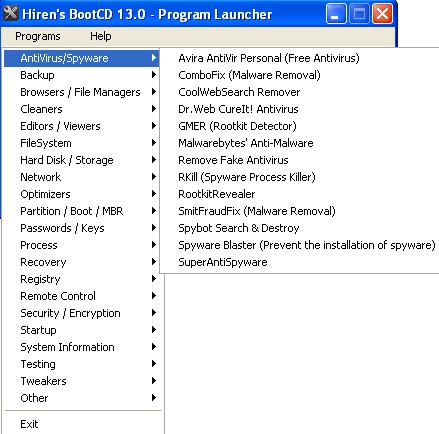
Task: Open the Network submenu
Action: [x=81, y=177]
